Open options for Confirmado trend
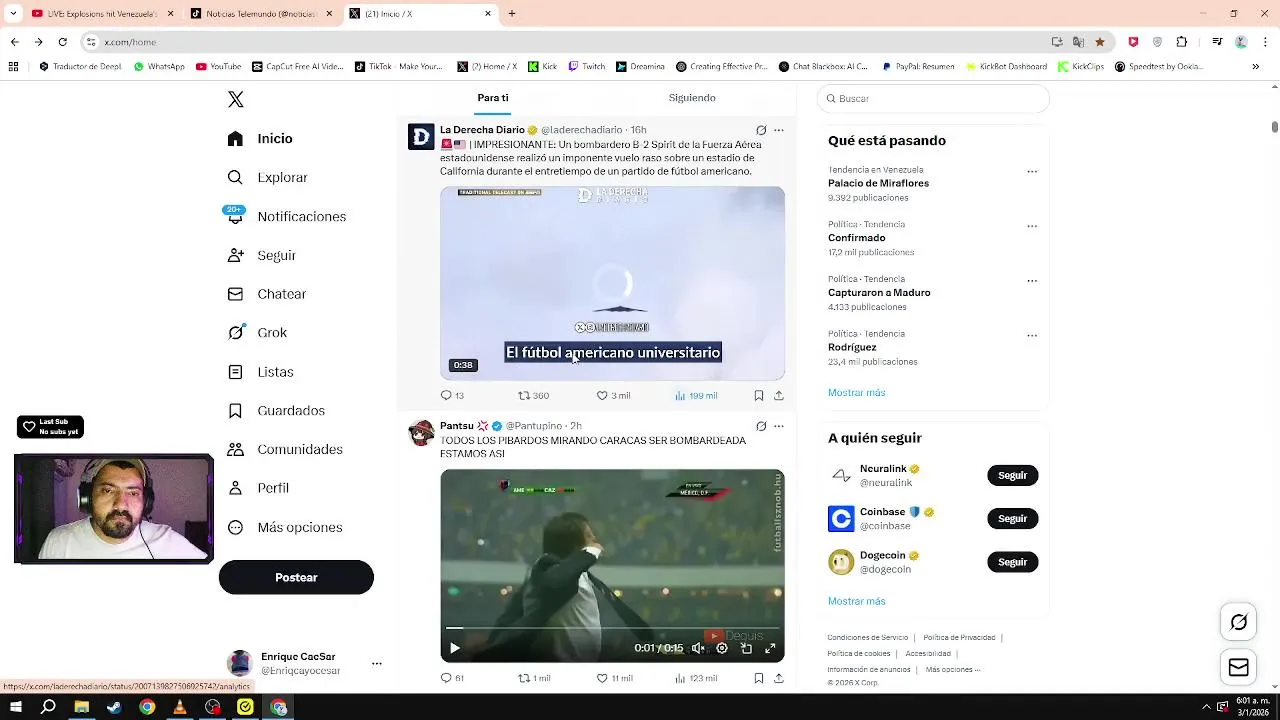1280x720 pixels. [1032, 226]
